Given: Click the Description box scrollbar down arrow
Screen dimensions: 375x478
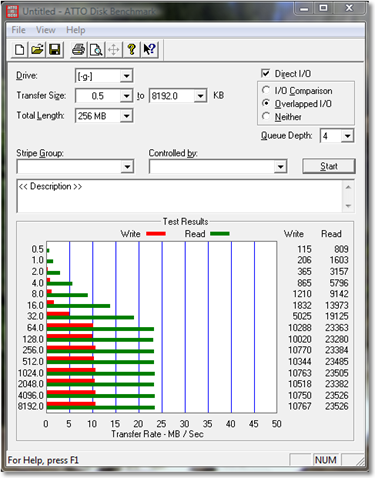Looking at the screenshot, I should (x=348, y=206).
